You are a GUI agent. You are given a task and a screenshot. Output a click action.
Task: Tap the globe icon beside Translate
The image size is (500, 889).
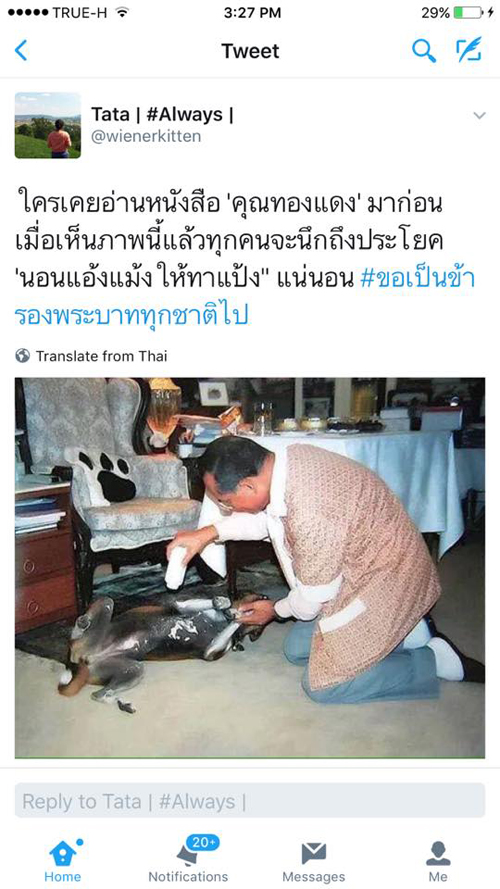23,356
